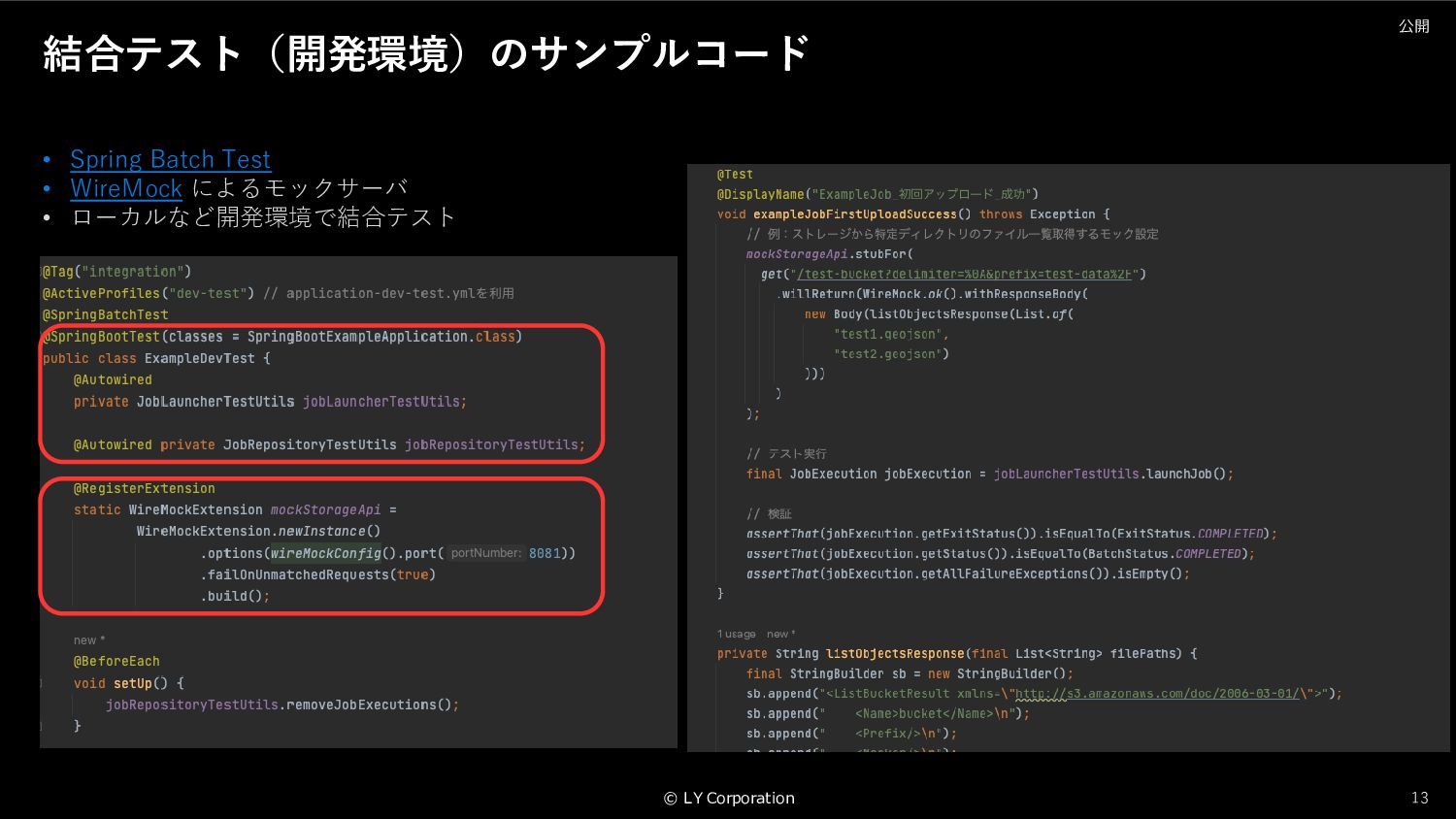Click the /test-bucket?delimiter URL string
1456x819 pixels.
[967, 275]
